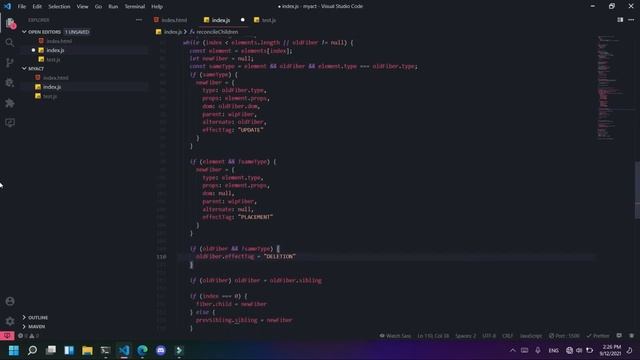640x360 pixels.
Task: Click Ln/Col cursor position in status bar
Action: point(433,336)
